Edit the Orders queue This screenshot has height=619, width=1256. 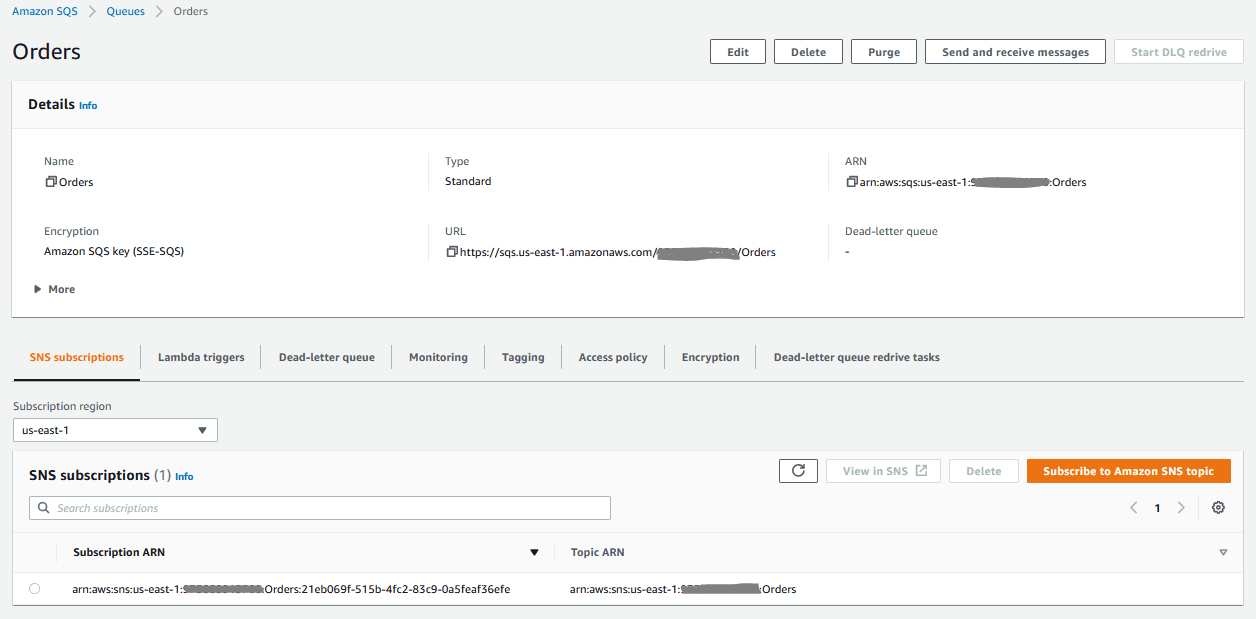tap(738, 52)
